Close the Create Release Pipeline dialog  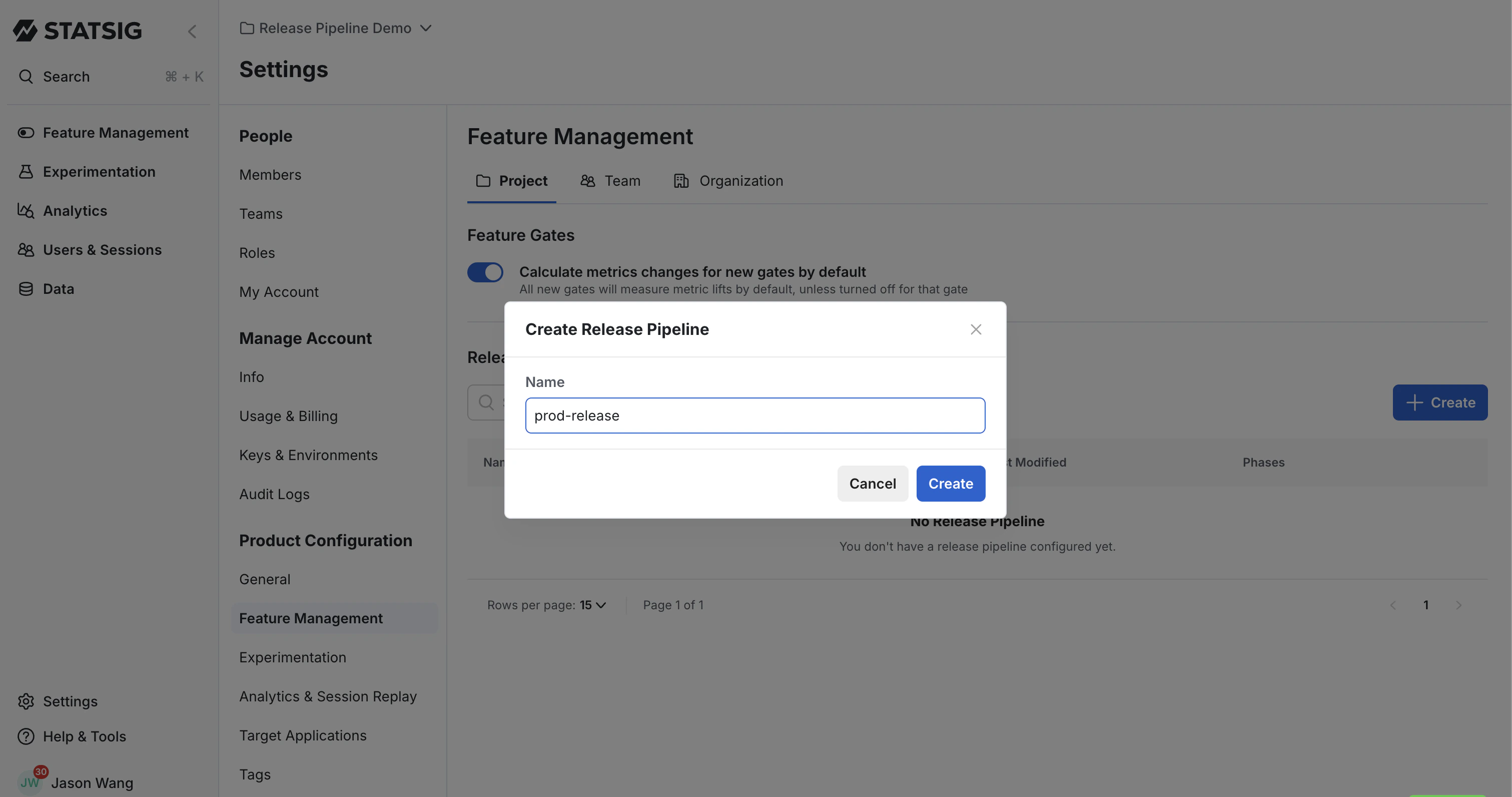click(x=976, y=329)
